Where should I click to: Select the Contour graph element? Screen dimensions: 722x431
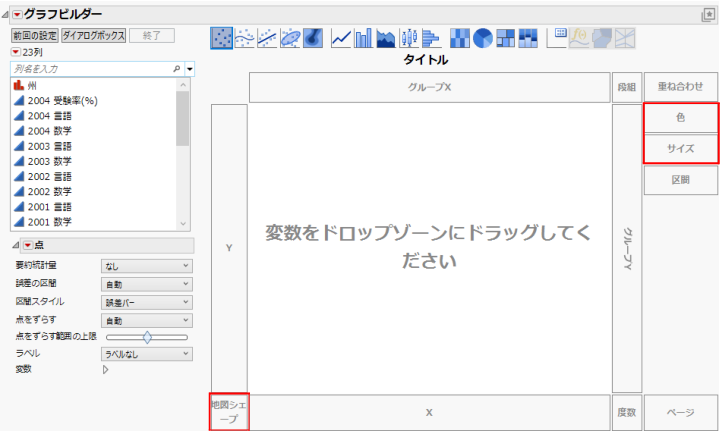[x=313, y=38]
